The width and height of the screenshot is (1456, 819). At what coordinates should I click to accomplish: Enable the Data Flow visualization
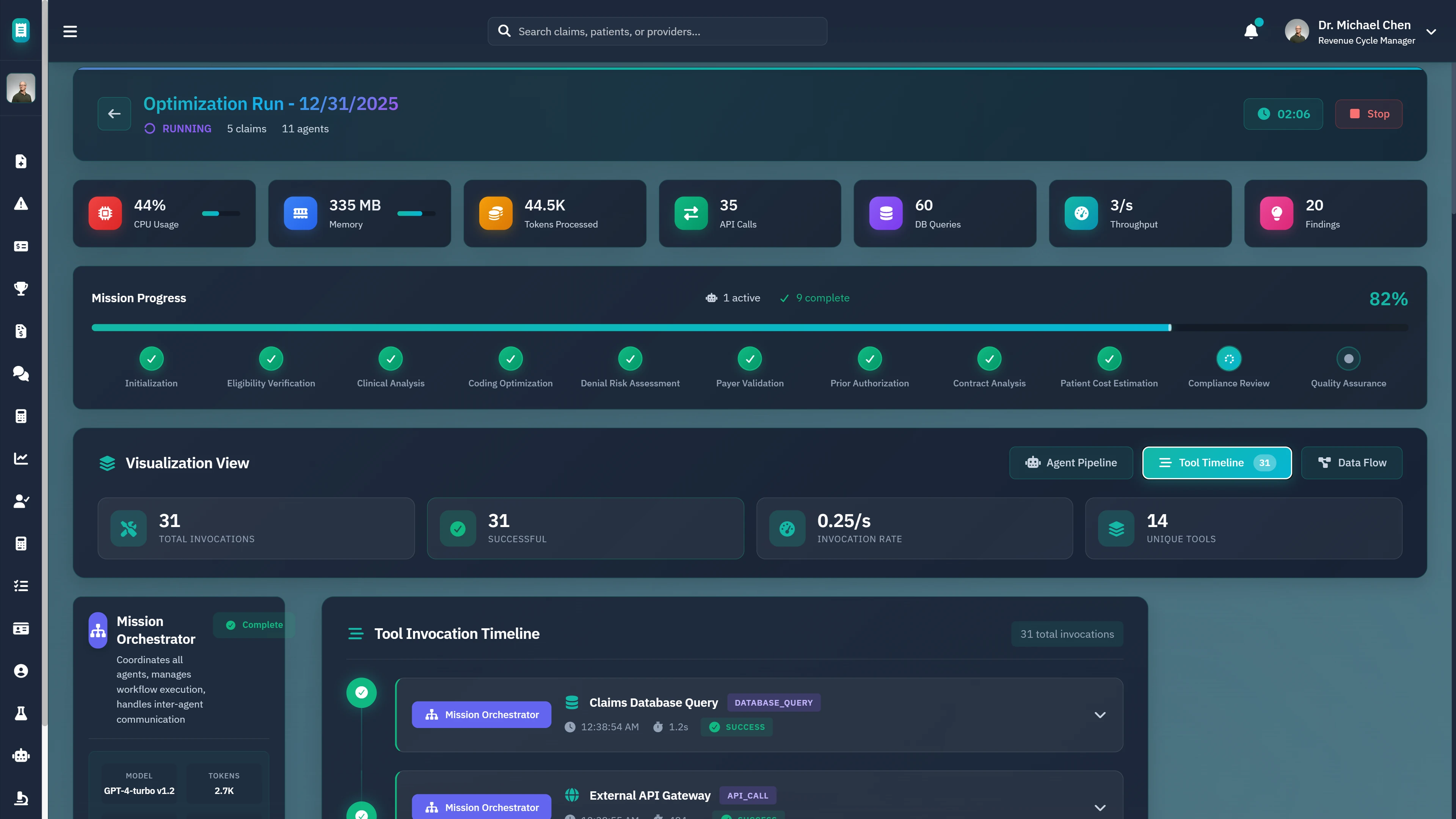(1351, 462)
